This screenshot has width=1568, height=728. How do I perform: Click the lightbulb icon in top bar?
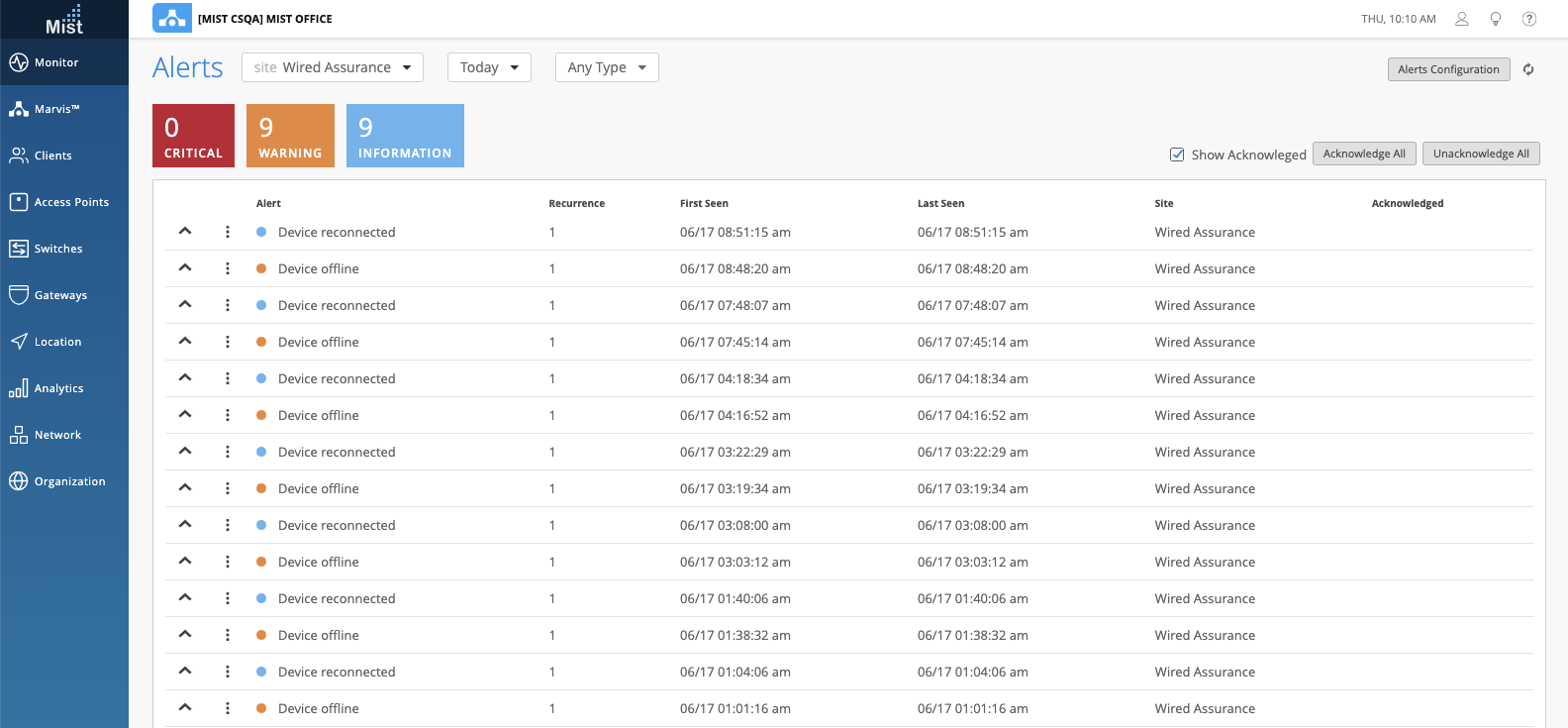point(1496,19)
